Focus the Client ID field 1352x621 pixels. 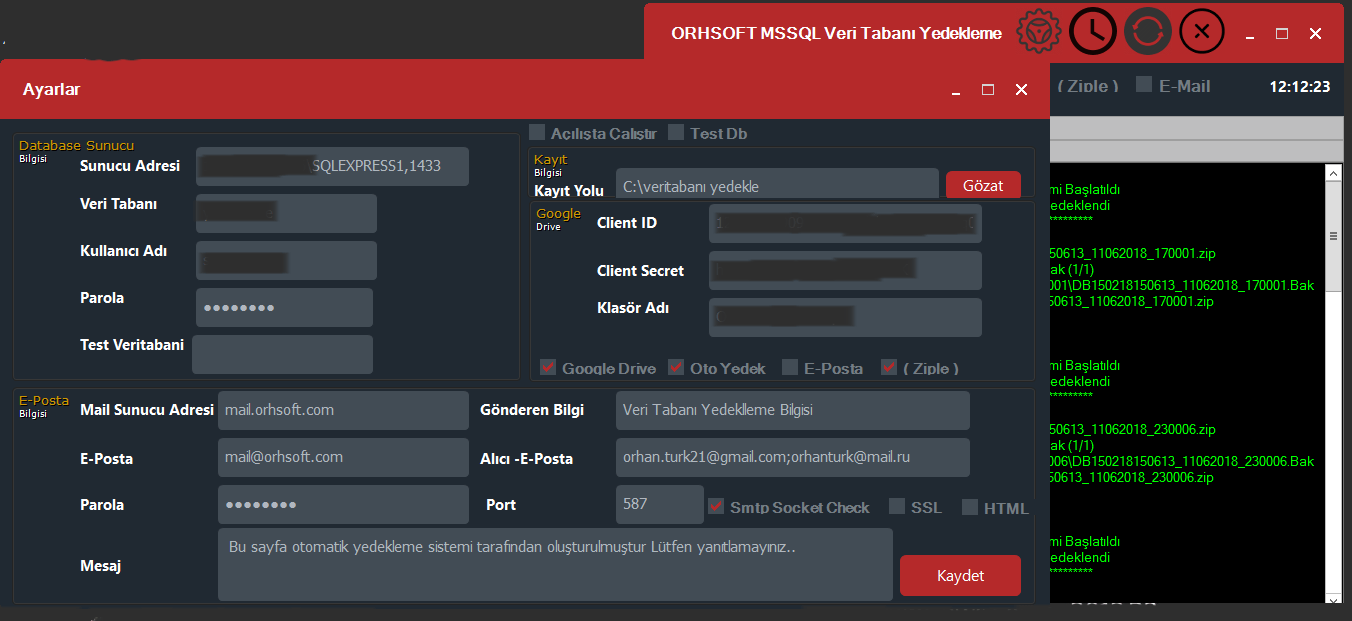click(845, 223)
